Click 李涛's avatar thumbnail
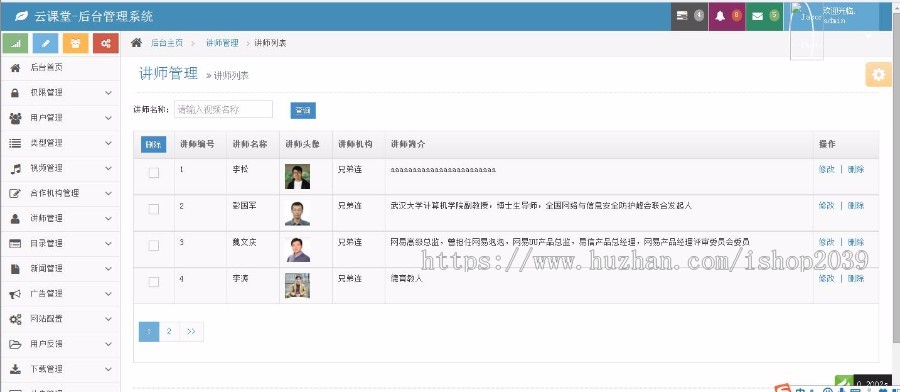 click(297, 286)
